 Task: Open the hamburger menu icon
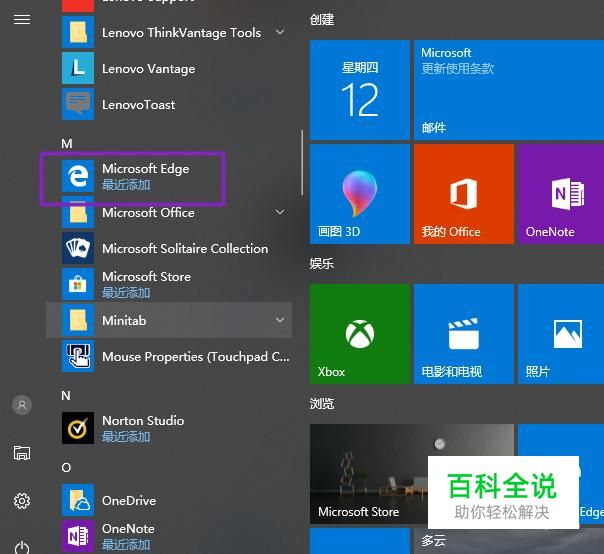click(22, 19)
